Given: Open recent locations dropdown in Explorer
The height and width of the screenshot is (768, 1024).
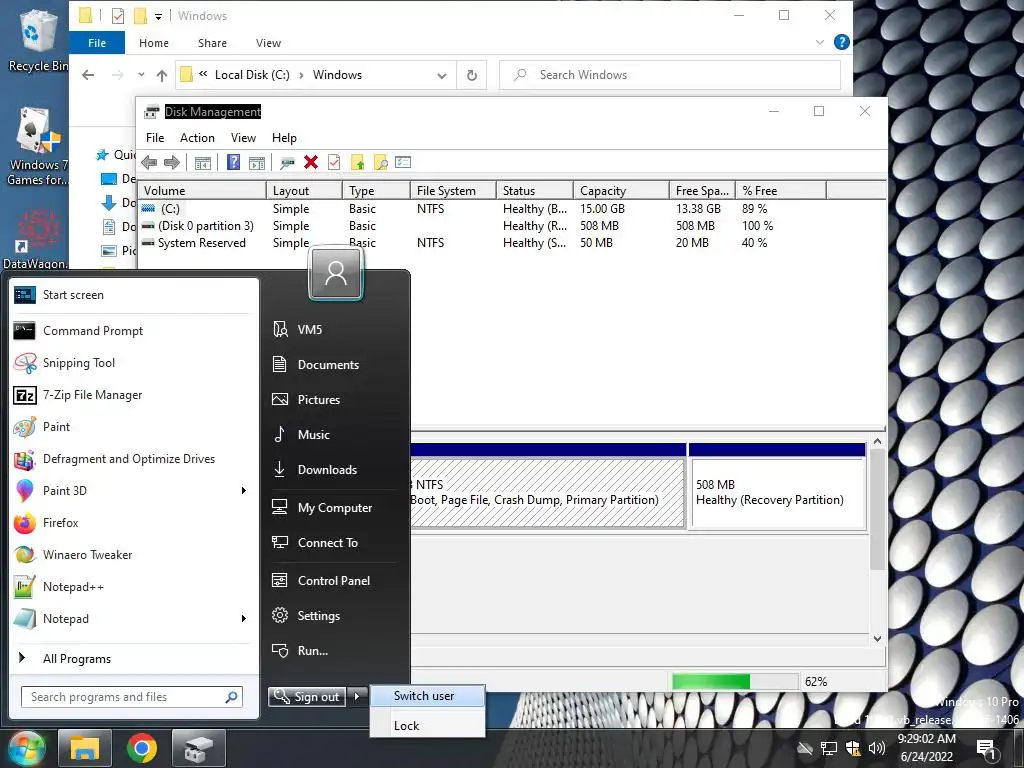Looking at the screenshot, I should pos(141,75).
